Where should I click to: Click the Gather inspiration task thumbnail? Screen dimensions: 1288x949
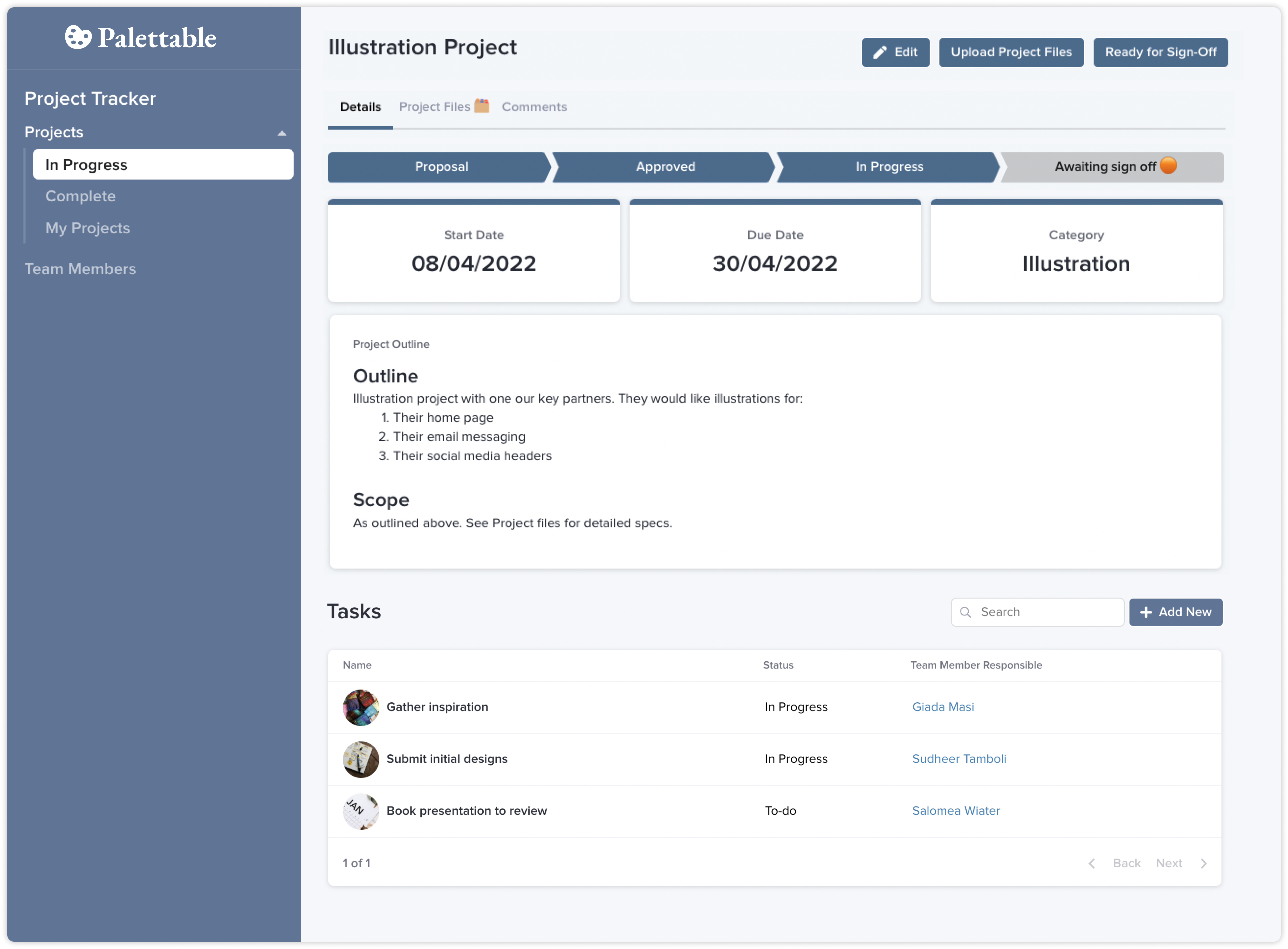(360, 707)
